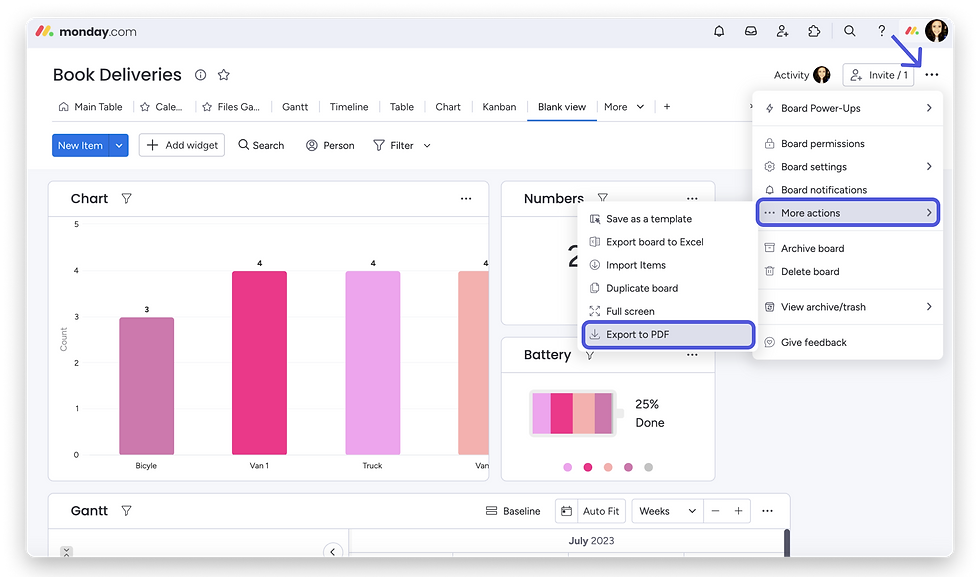The width and height of the screenshot is (980, 577).
Task: Open the inbox tray icon
Action: [751, 31]
